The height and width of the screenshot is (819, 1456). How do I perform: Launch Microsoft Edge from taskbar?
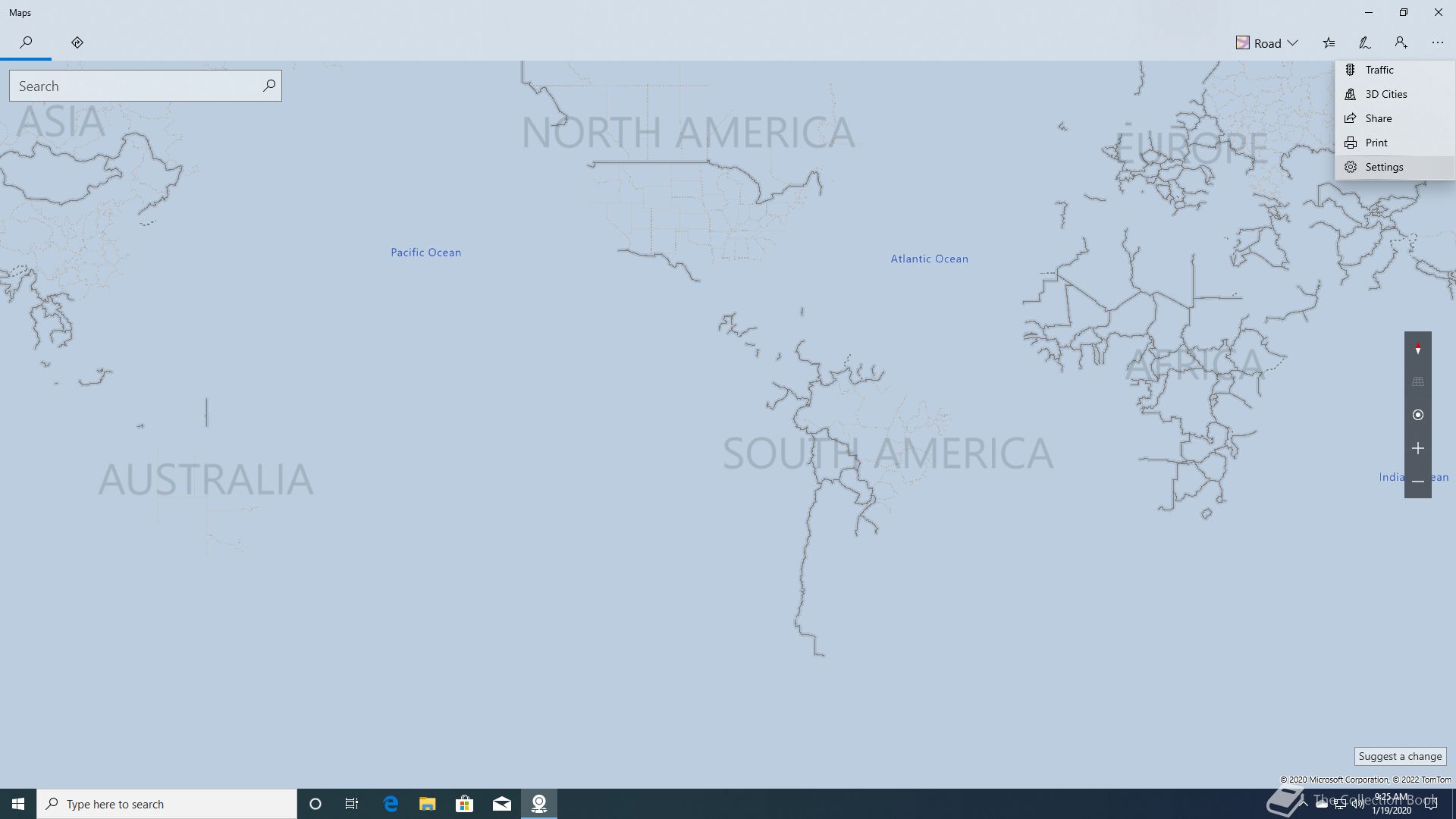click(391, 804)
